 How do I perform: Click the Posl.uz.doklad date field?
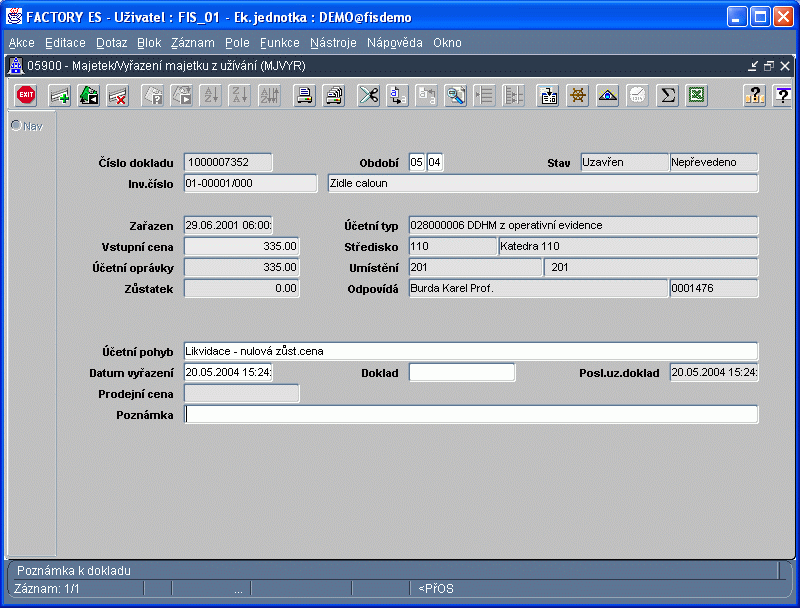(714, 372)
